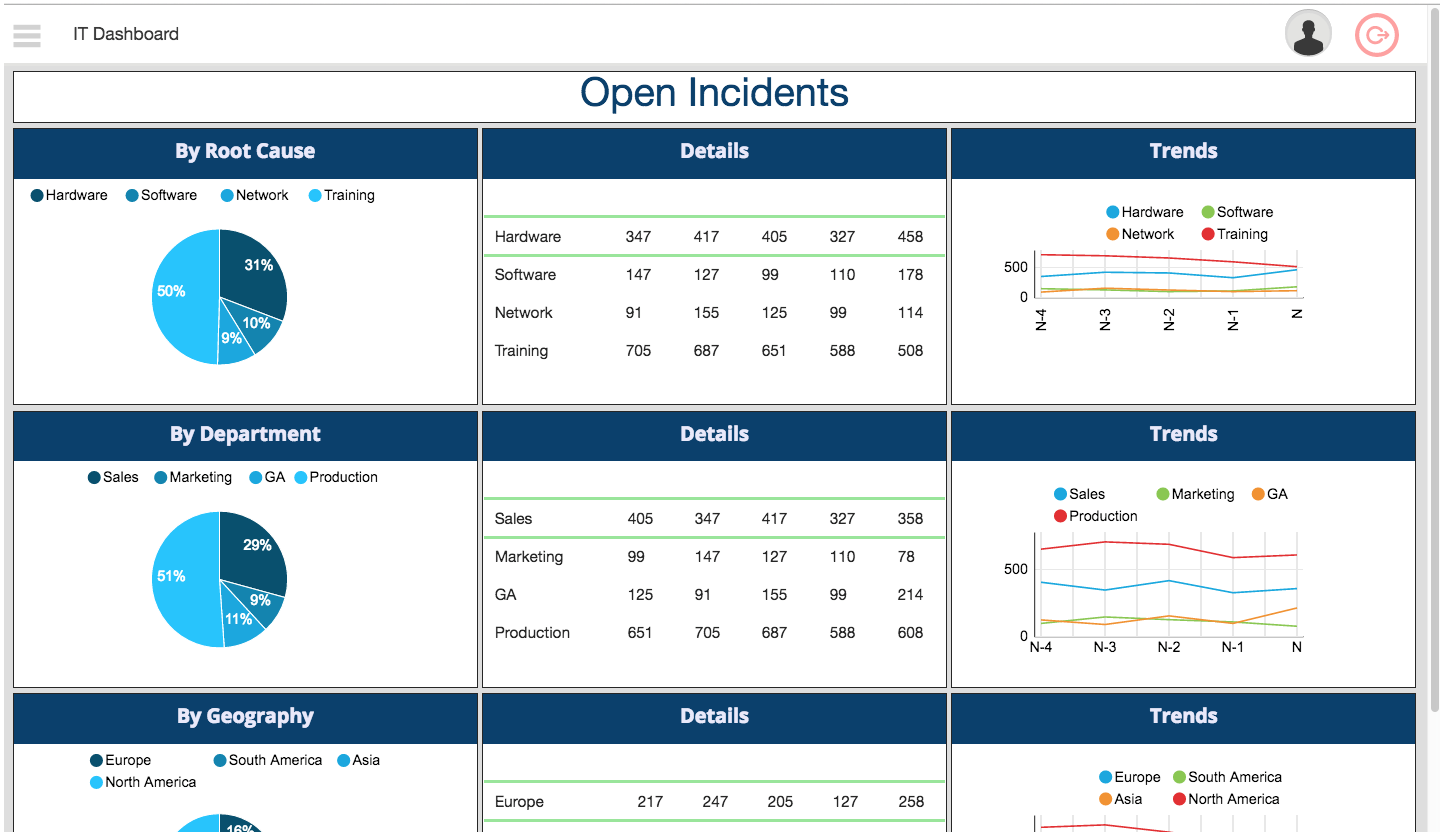The width and height of the screenshot is (1443, 836).
Task: Select the Network row label in Details
Action: [x=524, y=313]
